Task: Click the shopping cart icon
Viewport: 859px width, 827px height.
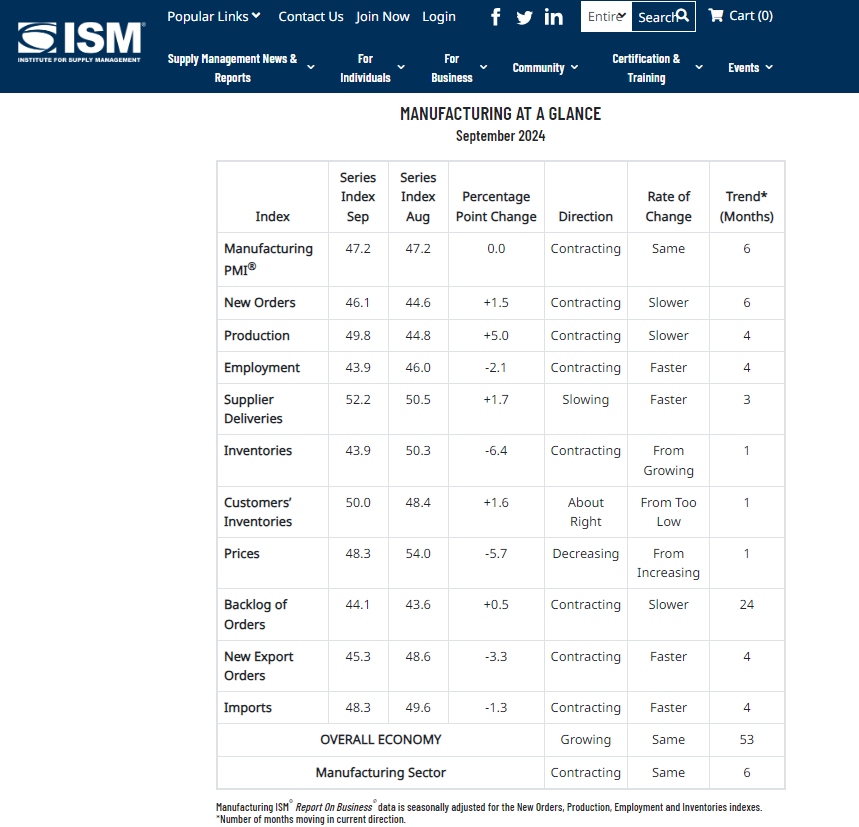Action: tap(716, 15)
